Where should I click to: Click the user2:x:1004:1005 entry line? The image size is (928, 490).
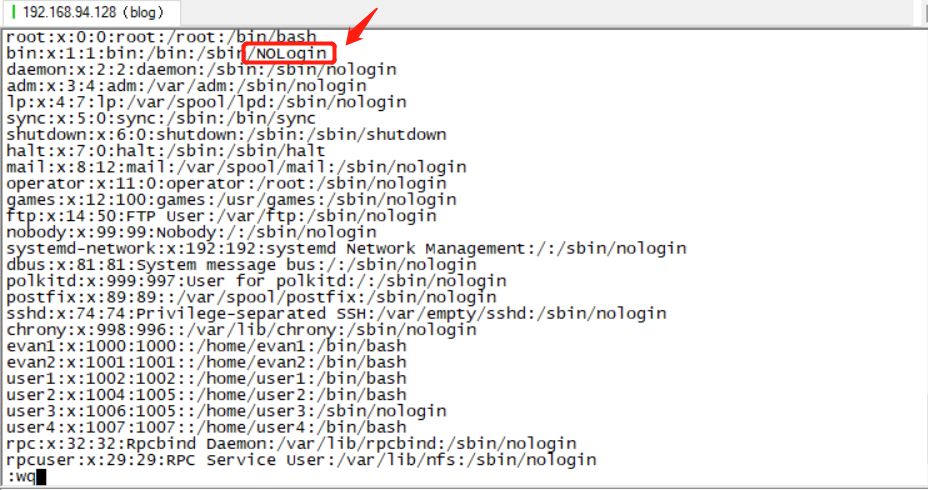click(x=207, y=395)
